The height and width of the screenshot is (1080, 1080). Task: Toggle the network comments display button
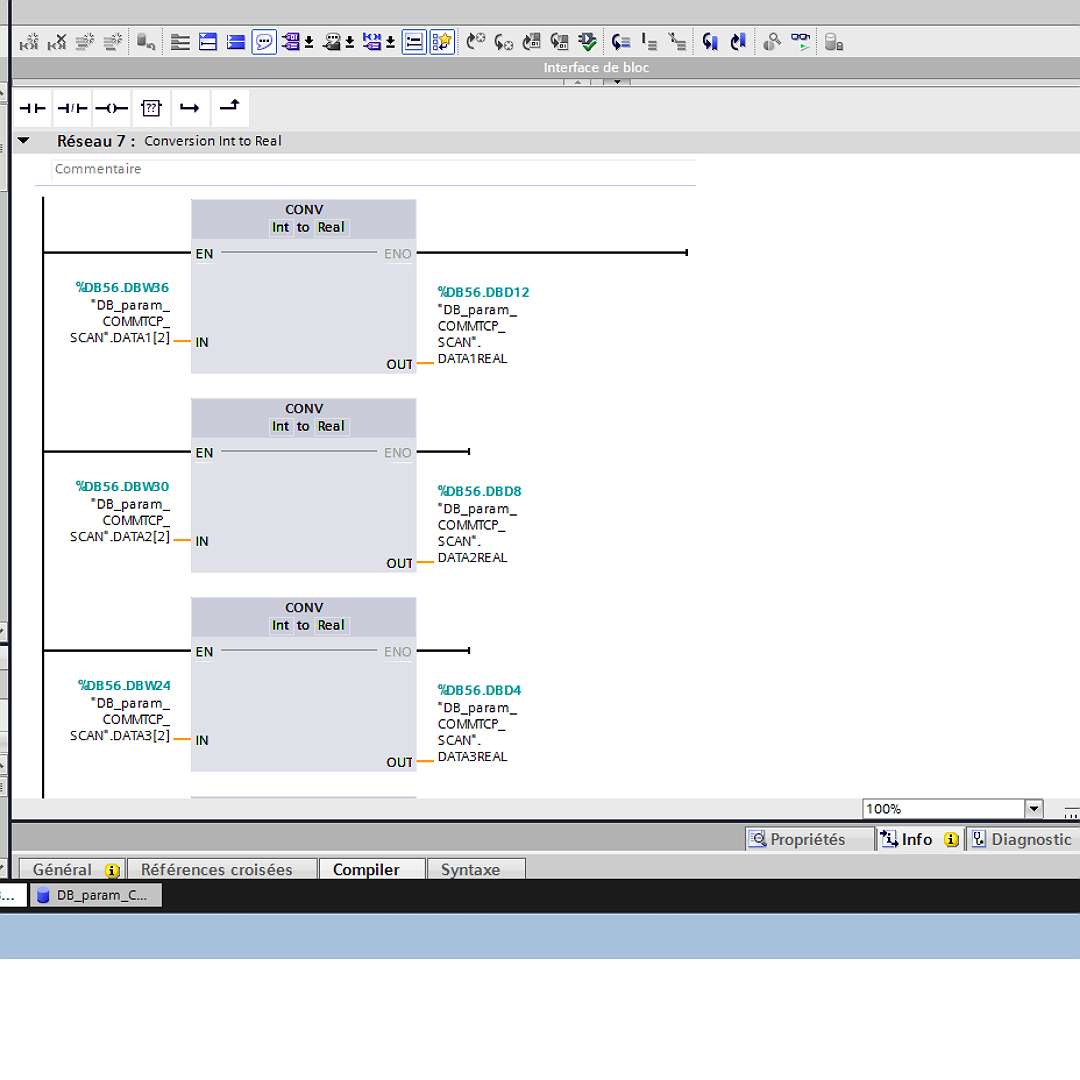pos(264,42)
